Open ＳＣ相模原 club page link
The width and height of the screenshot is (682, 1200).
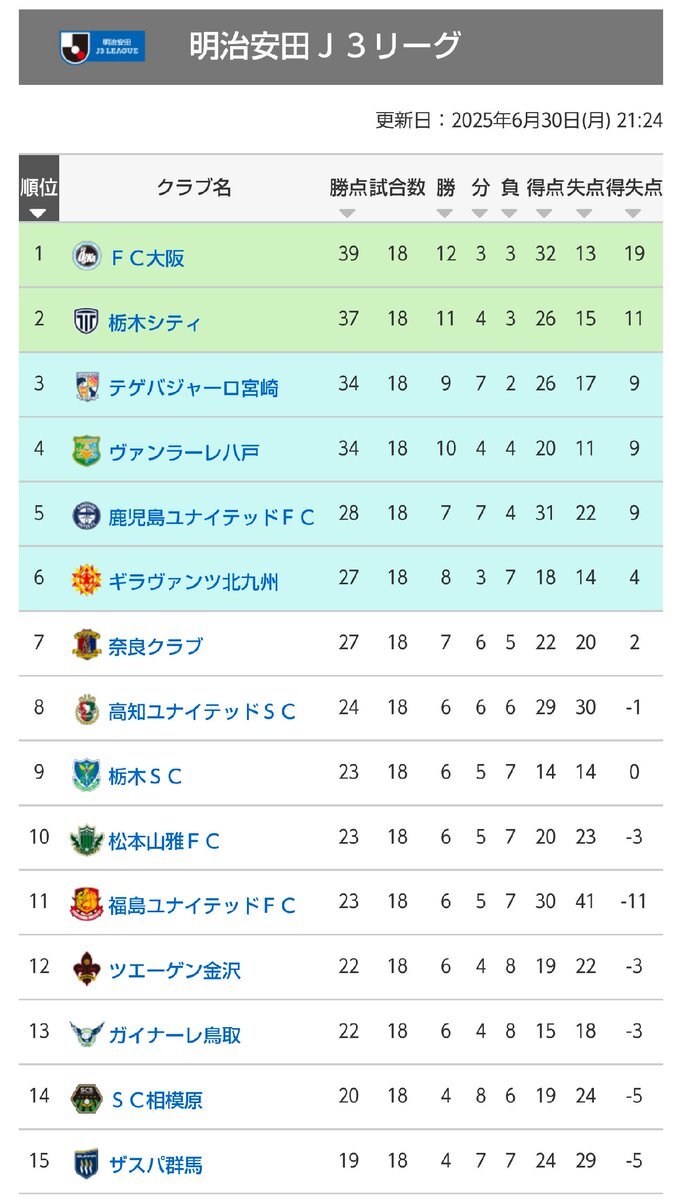[x=155, y=1100]
